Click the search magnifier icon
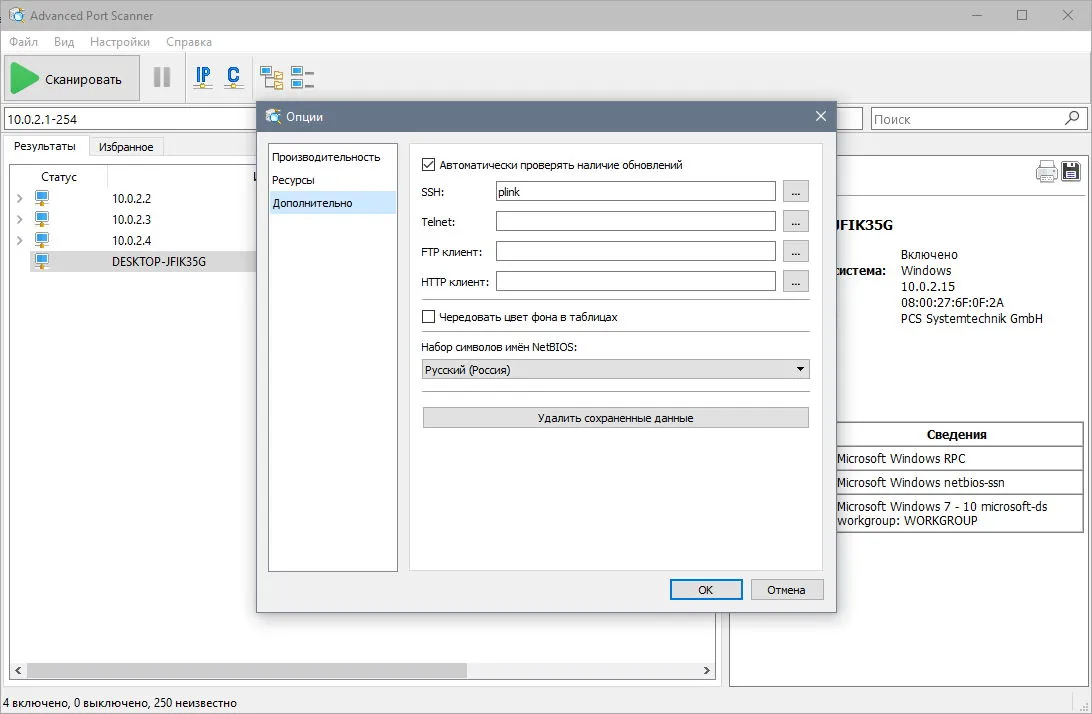The width and height of the screenshot is (1092, 714). coord(1072,118)
